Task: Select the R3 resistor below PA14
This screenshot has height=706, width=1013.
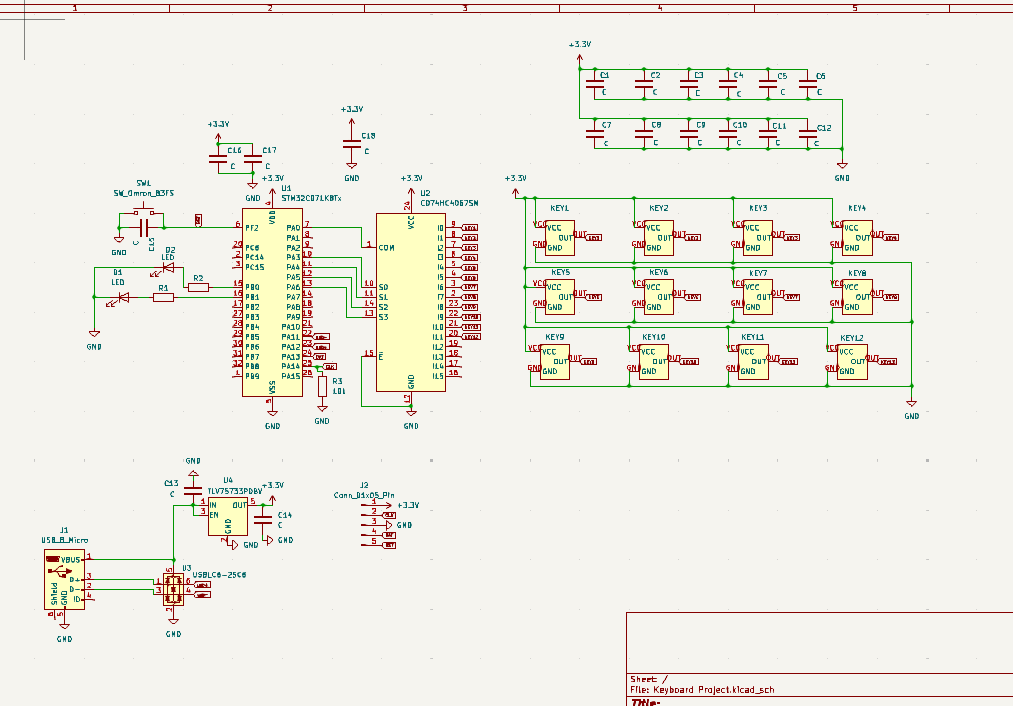Action: tap(322, 386)
